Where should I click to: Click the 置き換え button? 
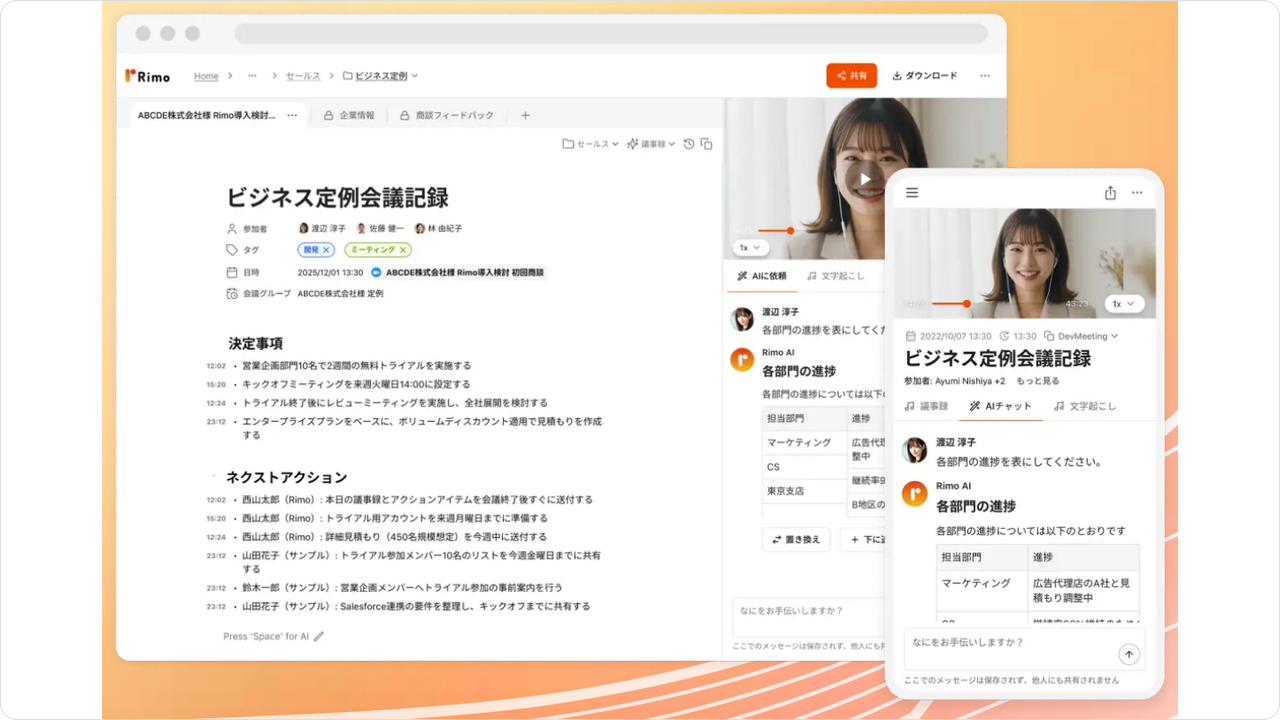[796, 539]
